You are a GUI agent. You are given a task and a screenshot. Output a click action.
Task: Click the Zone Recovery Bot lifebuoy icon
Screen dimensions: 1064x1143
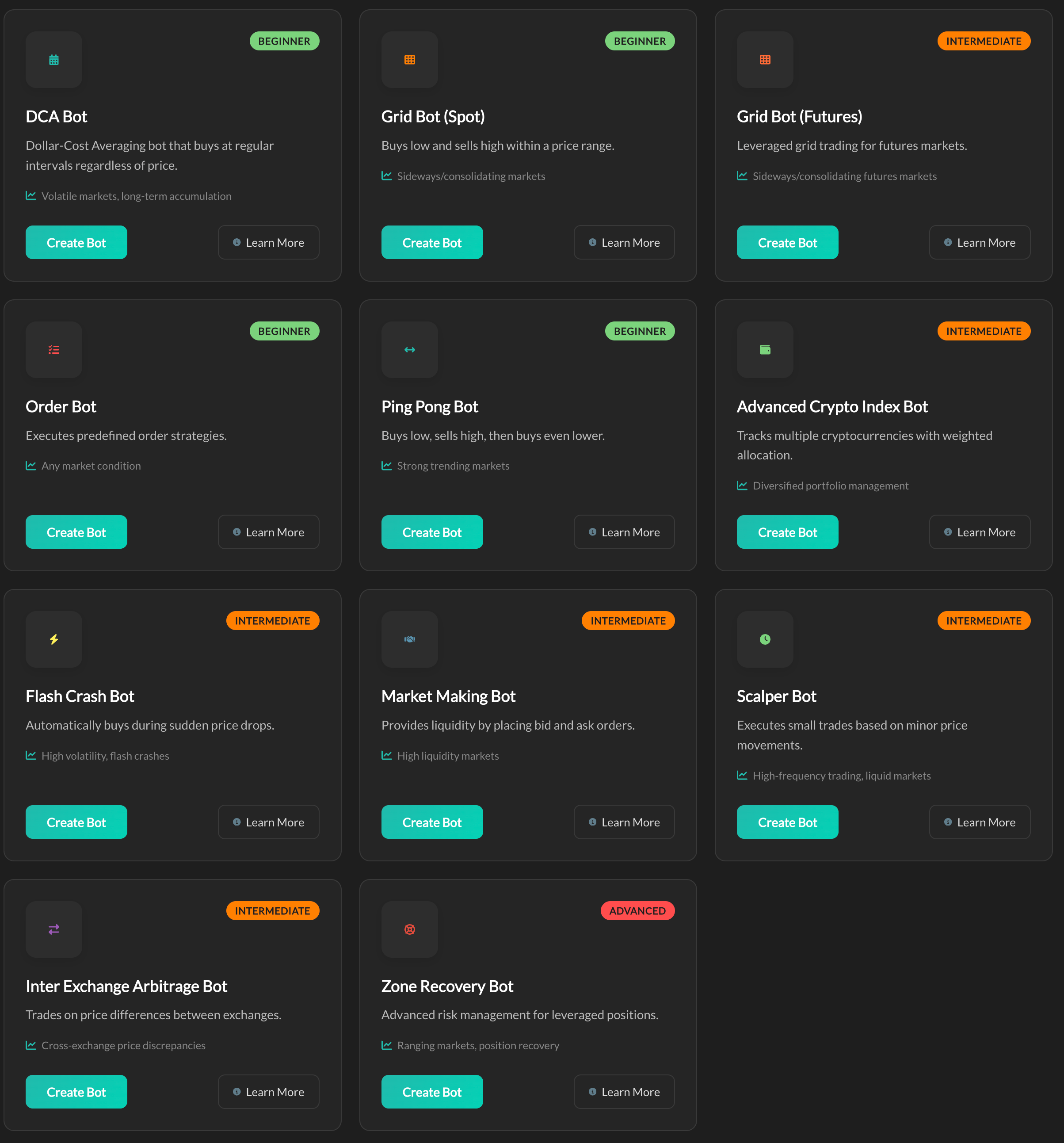pos(409,930)
